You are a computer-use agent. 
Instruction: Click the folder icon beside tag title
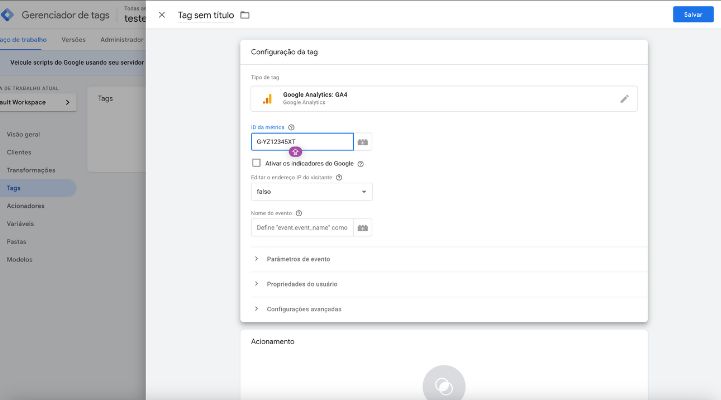(245, 15)
